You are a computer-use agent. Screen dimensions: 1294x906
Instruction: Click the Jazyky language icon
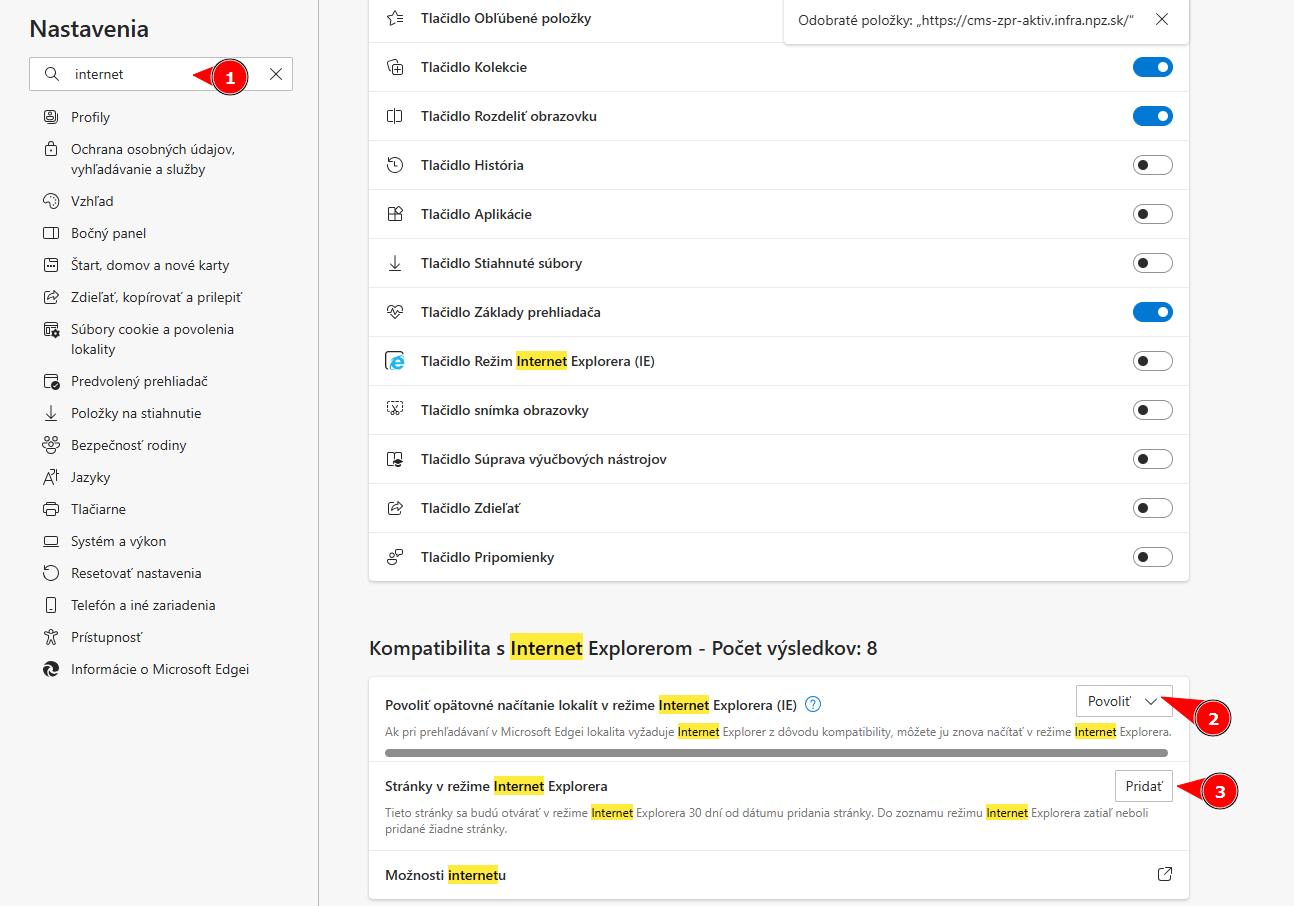[51, 477]
